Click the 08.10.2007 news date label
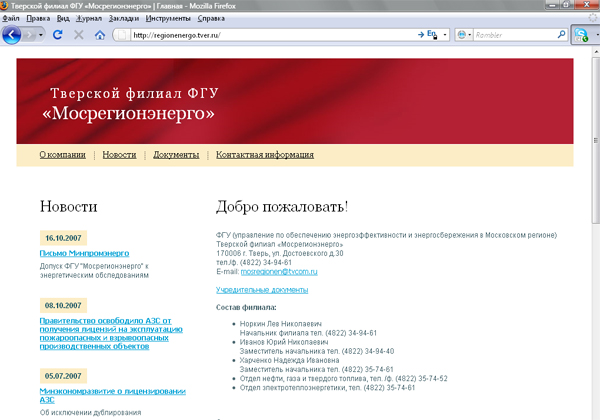The image size is (600, 420). pyautogui.click(x=63, y=305)
